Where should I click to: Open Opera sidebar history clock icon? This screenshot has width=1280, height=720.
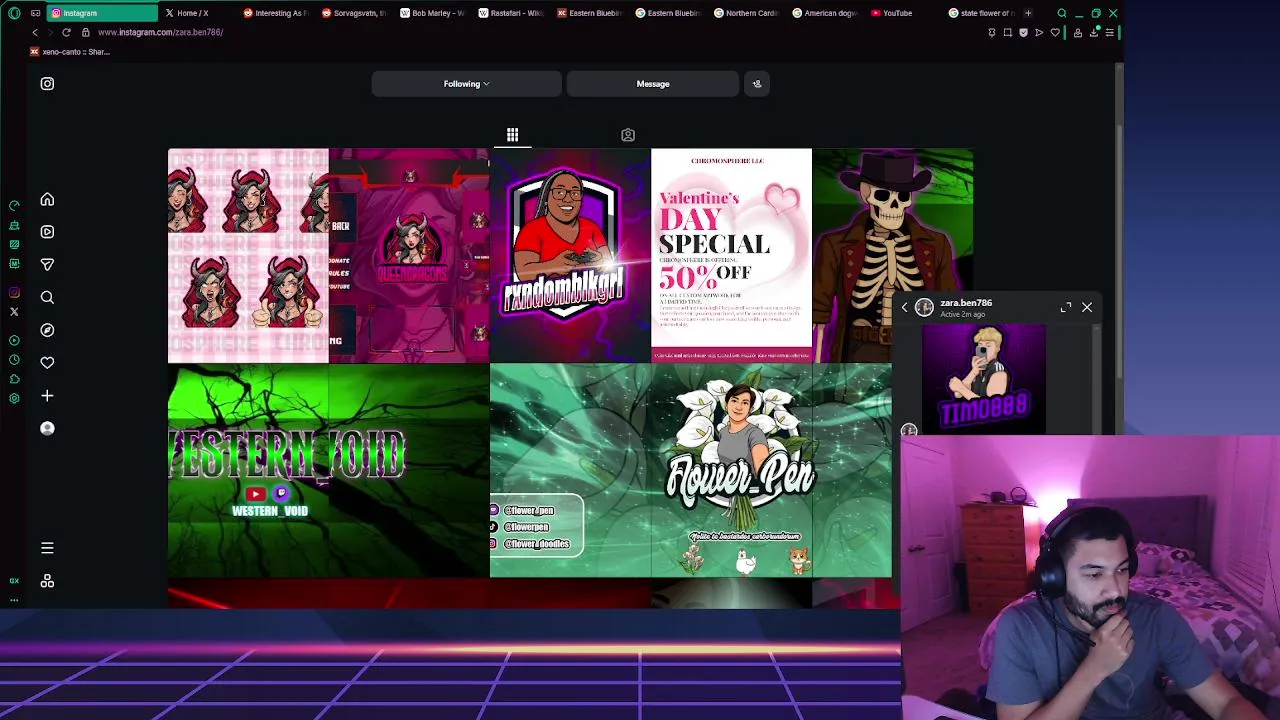click(14, 360)
